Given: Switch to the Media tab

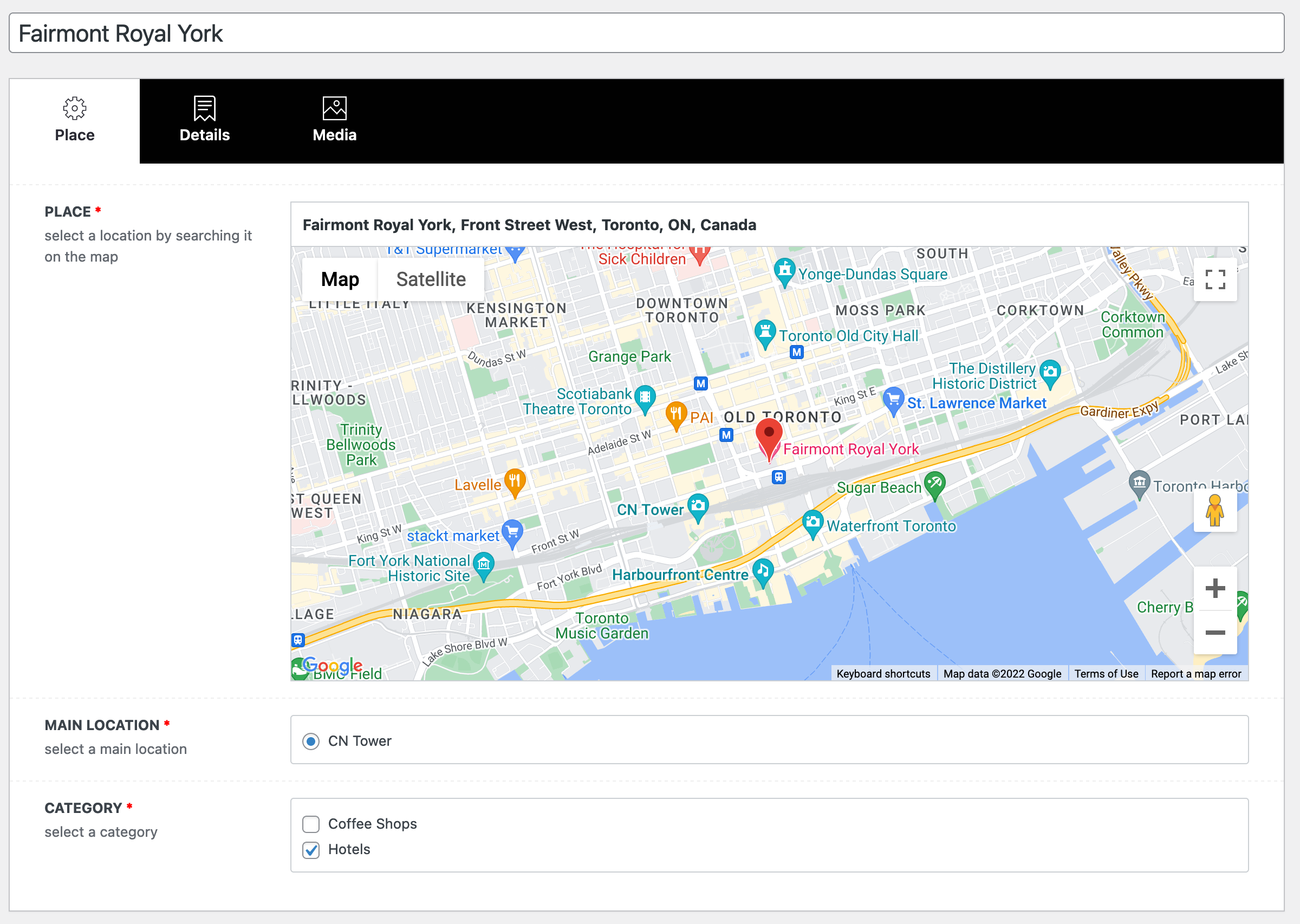Looking at the screenshot, I should point(335,121).
